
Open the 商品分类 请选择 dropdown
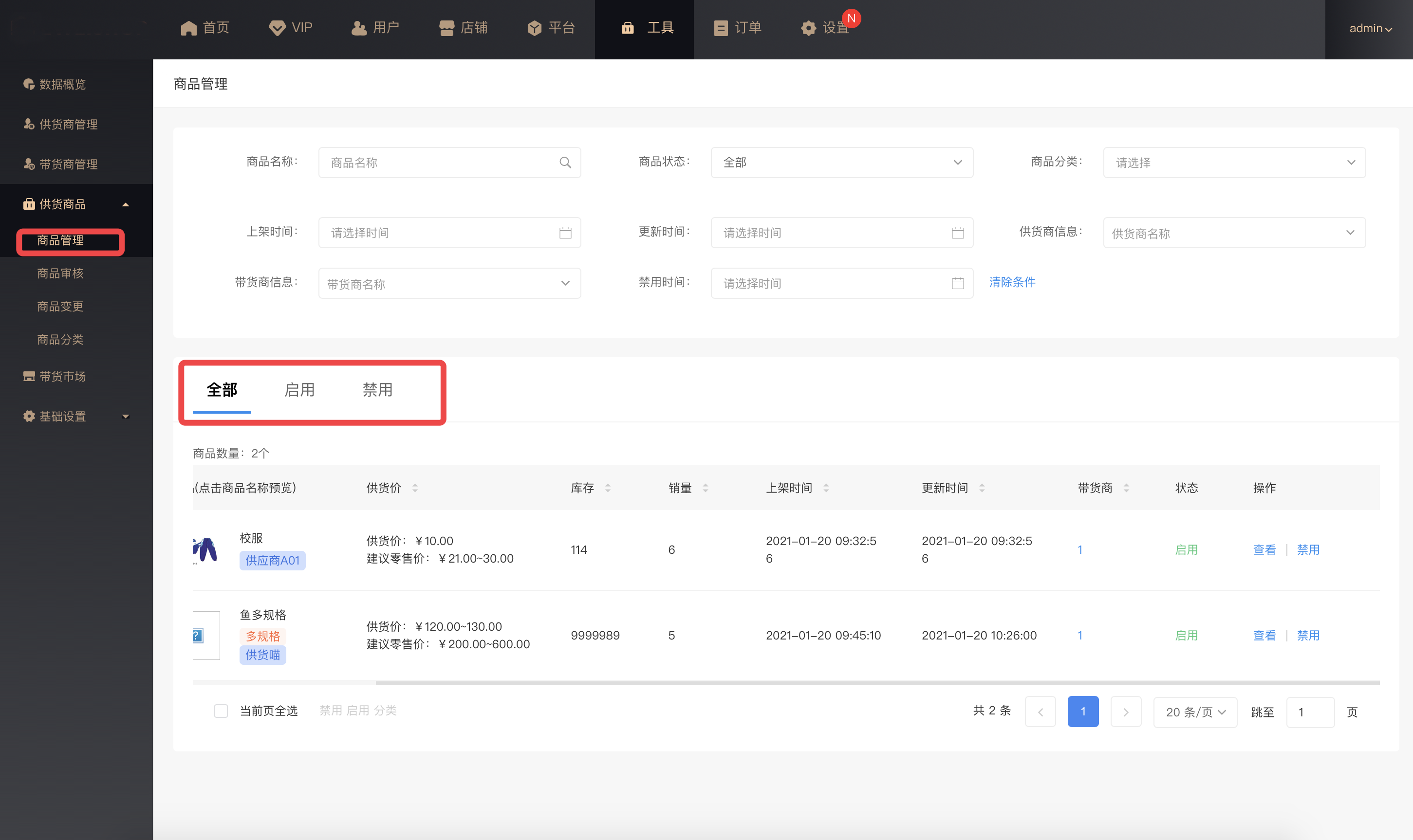pos(1234,163)
